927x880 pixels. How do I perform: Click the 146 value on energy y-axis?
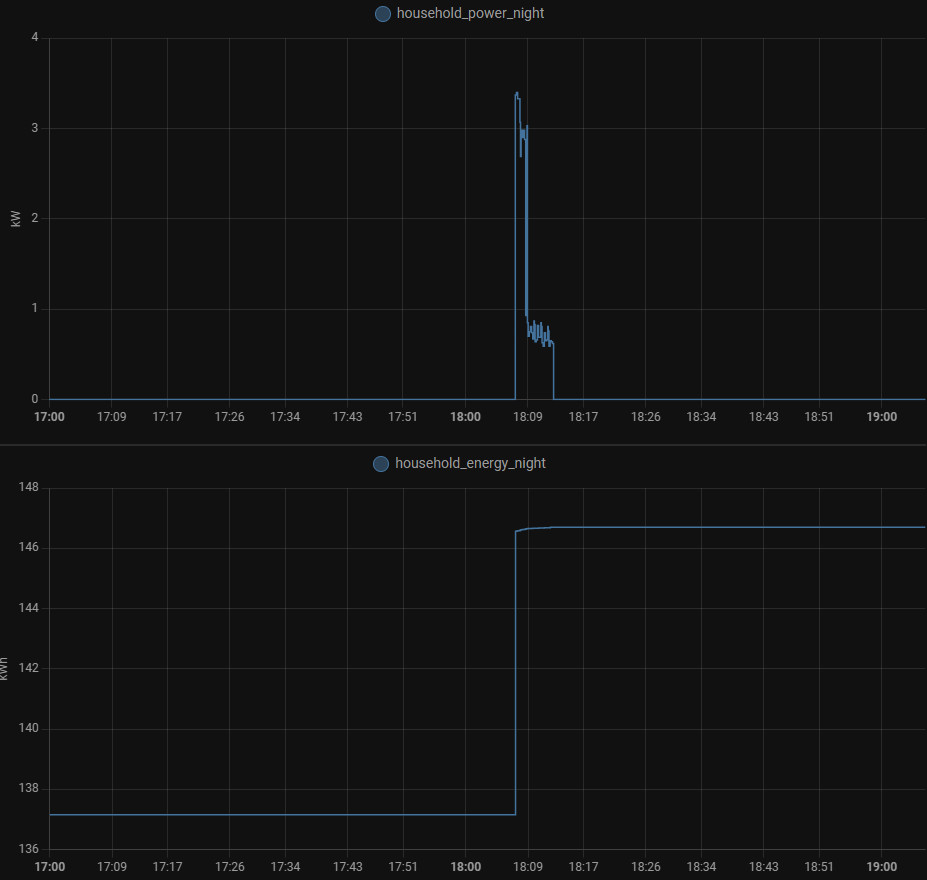point(28,548)
